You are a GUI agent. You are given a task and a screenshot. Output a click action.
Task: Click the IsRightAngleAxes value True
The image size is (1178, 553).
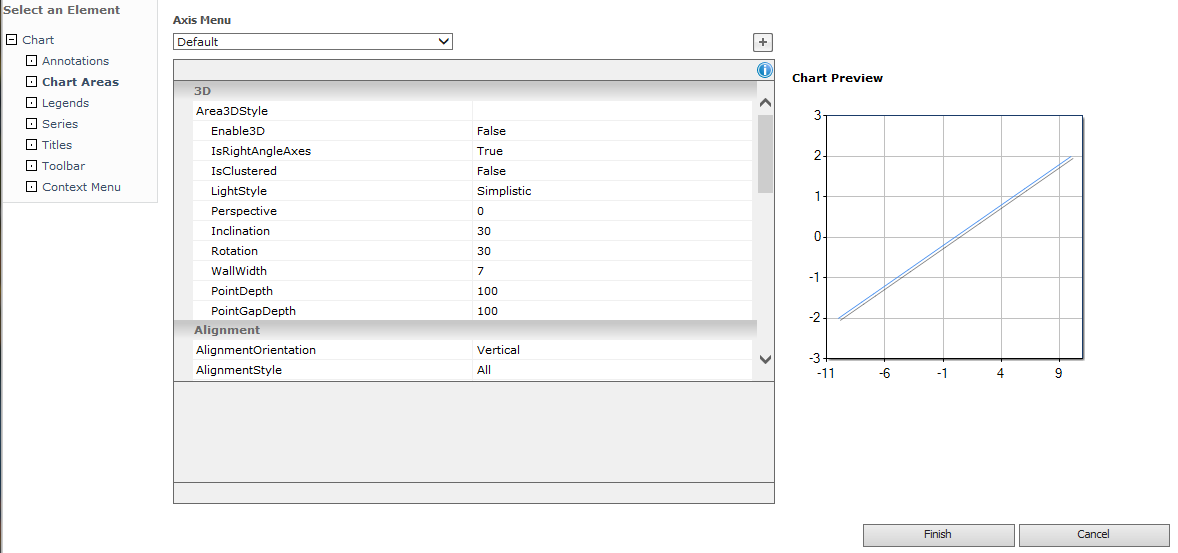tap(490, 151)
